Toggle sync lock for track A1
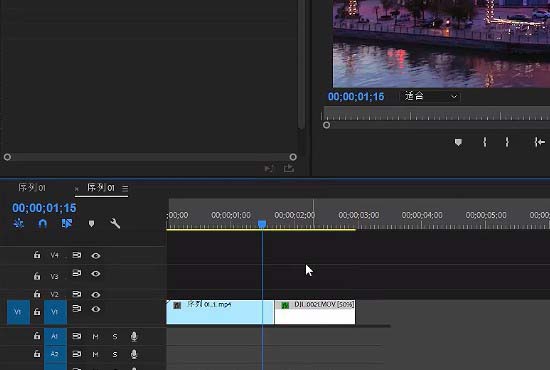 coord(77,336)
